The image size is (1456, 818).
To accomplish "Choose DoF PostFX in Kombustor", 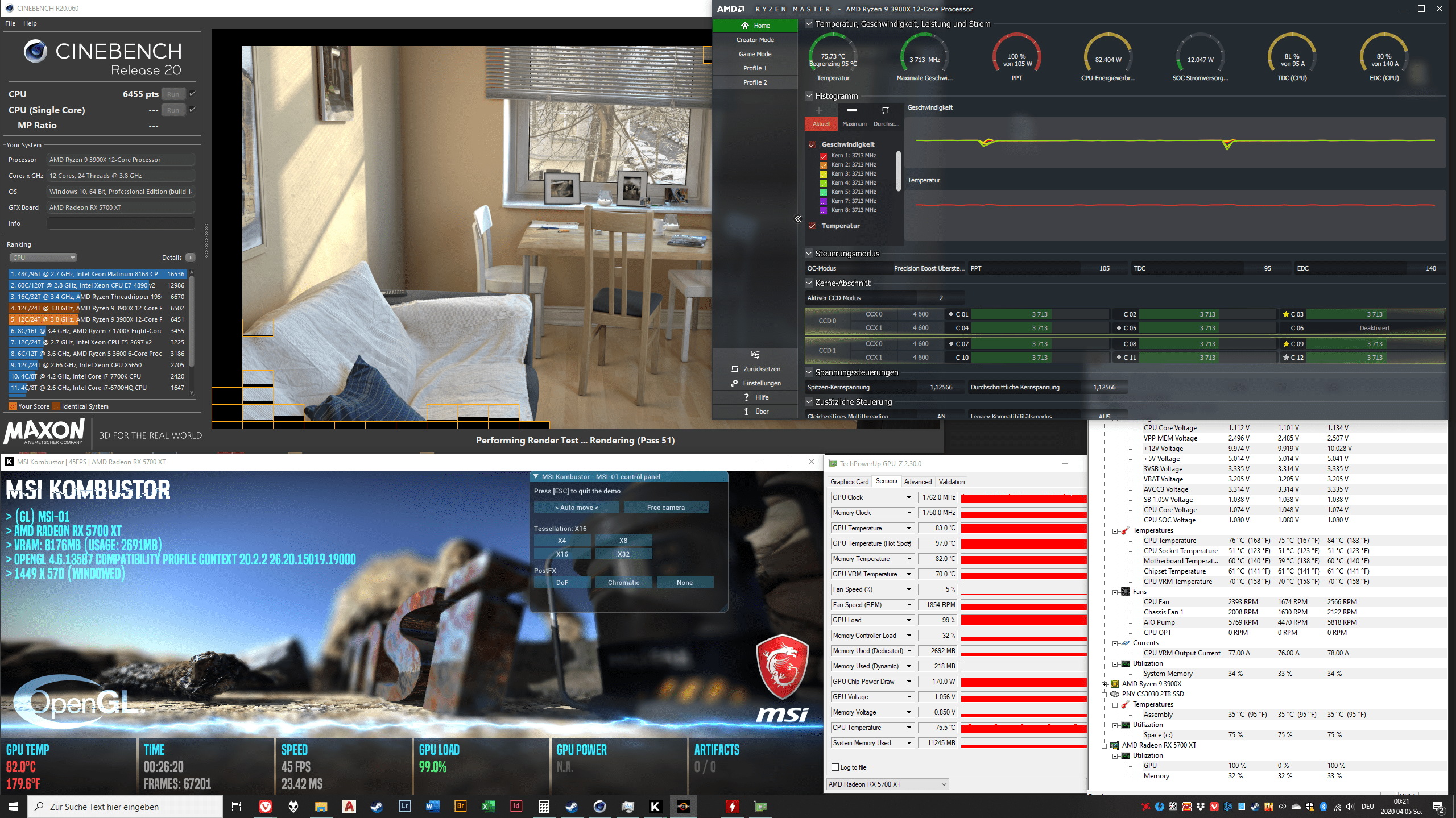I will pos(562,583).
